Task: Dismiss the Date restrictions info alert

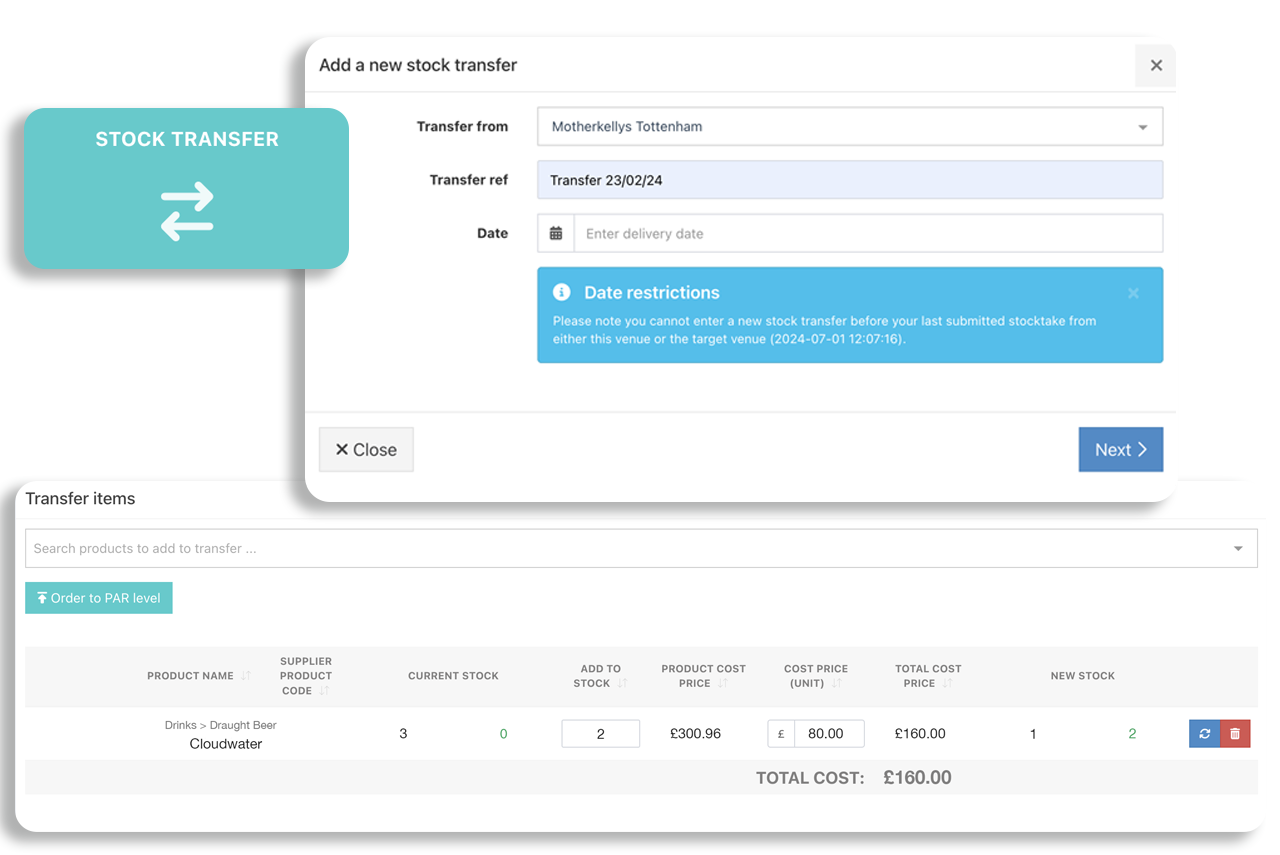Action: point(1133,293)
